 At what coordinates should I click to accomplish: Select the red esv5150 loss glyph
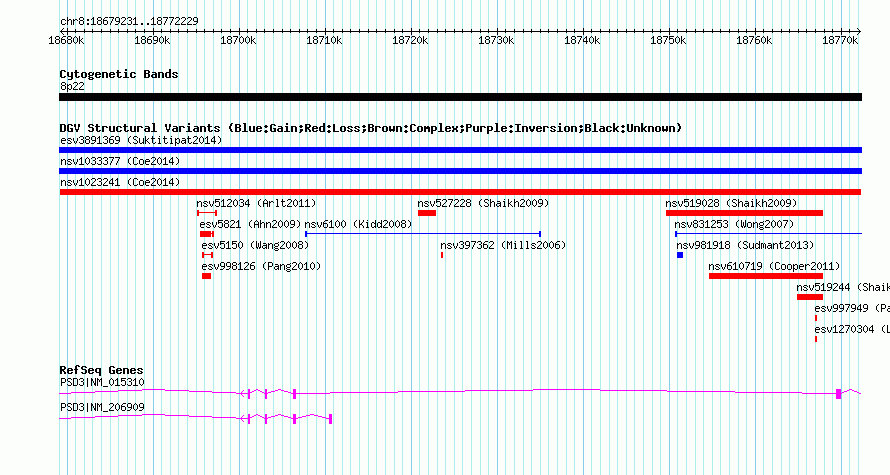[x=208, y=255]
